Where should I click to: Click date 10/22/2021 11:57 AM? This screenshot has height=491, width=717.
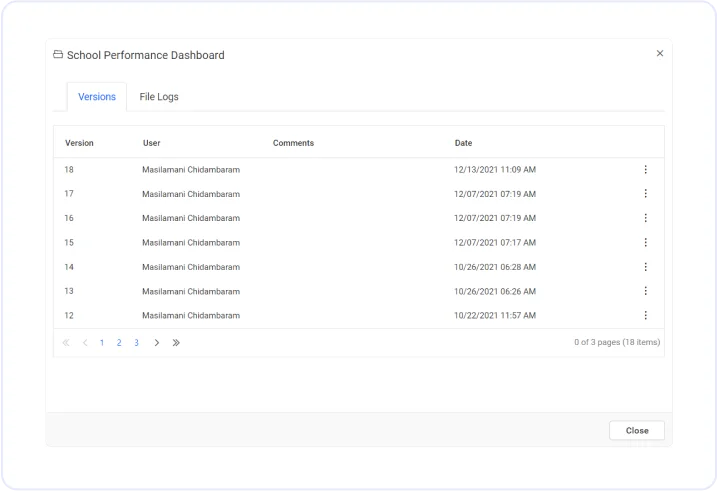coord(495,315)
